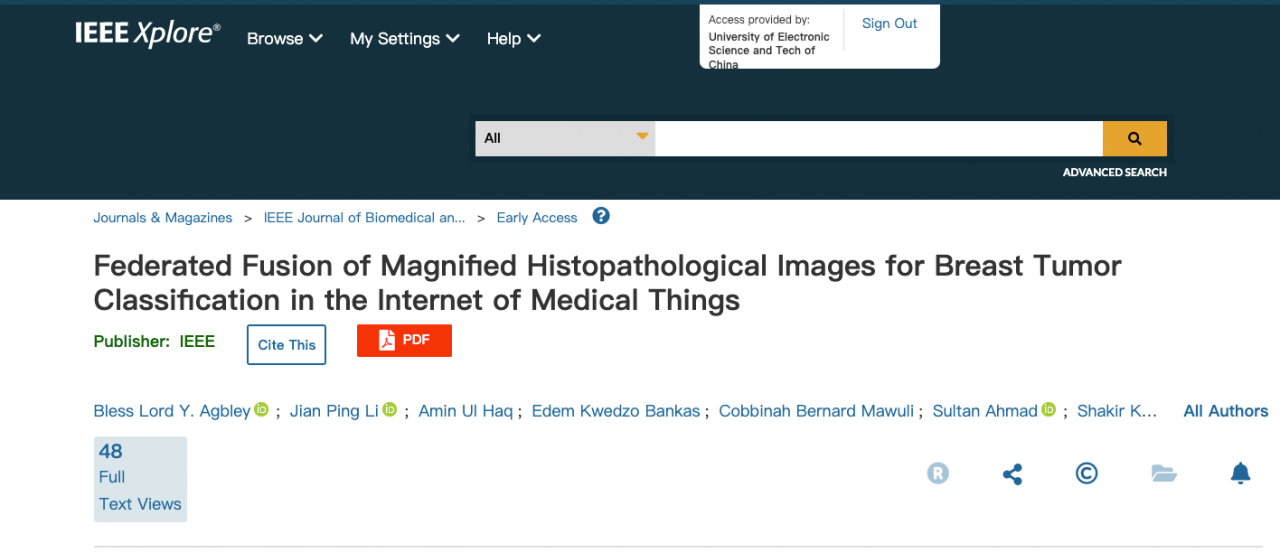This screenshot has width=1280, height=553.
Task: Click the copyright permissions icon
Action: click(1087, 473)
